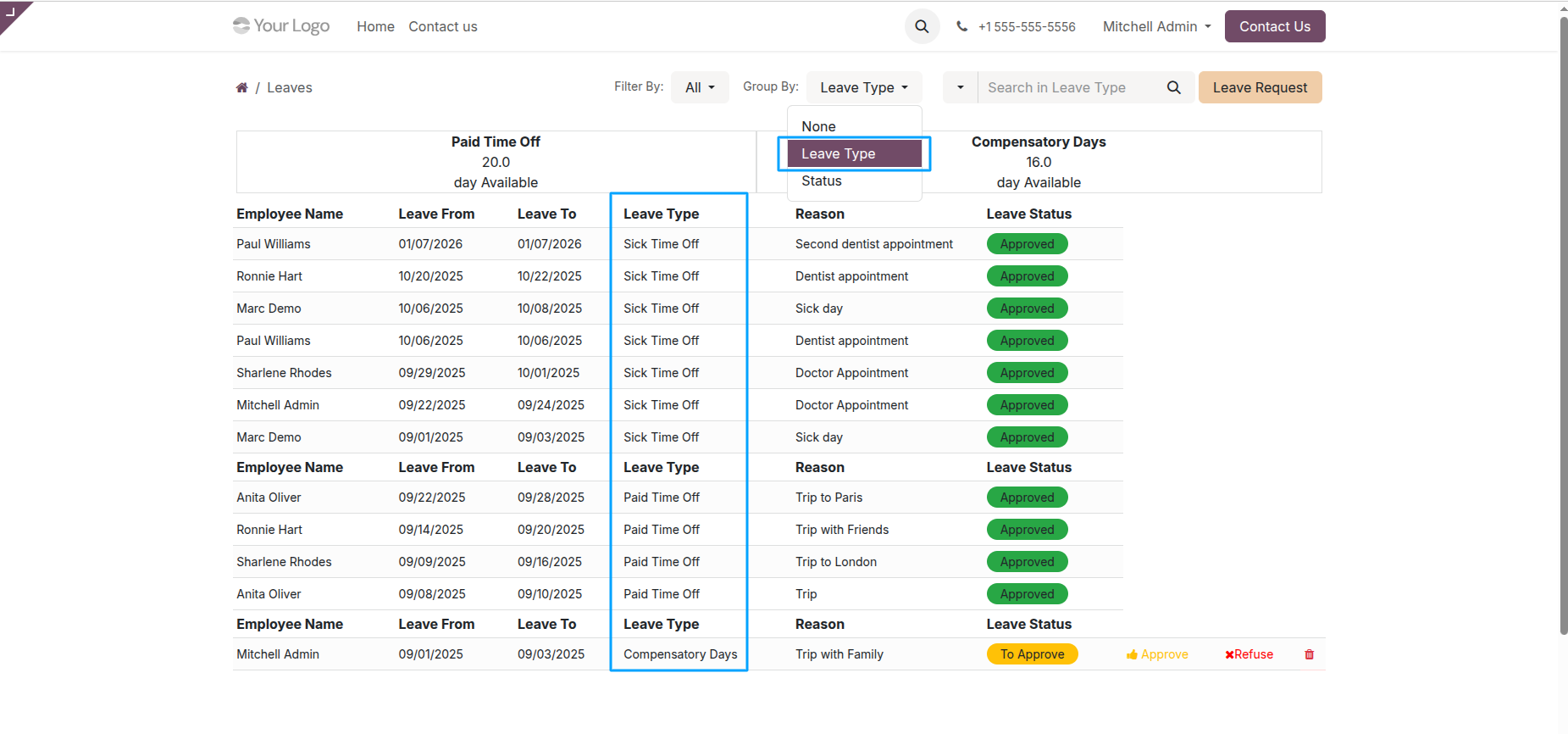Click the home breadcrumb icon

point(241,87)
